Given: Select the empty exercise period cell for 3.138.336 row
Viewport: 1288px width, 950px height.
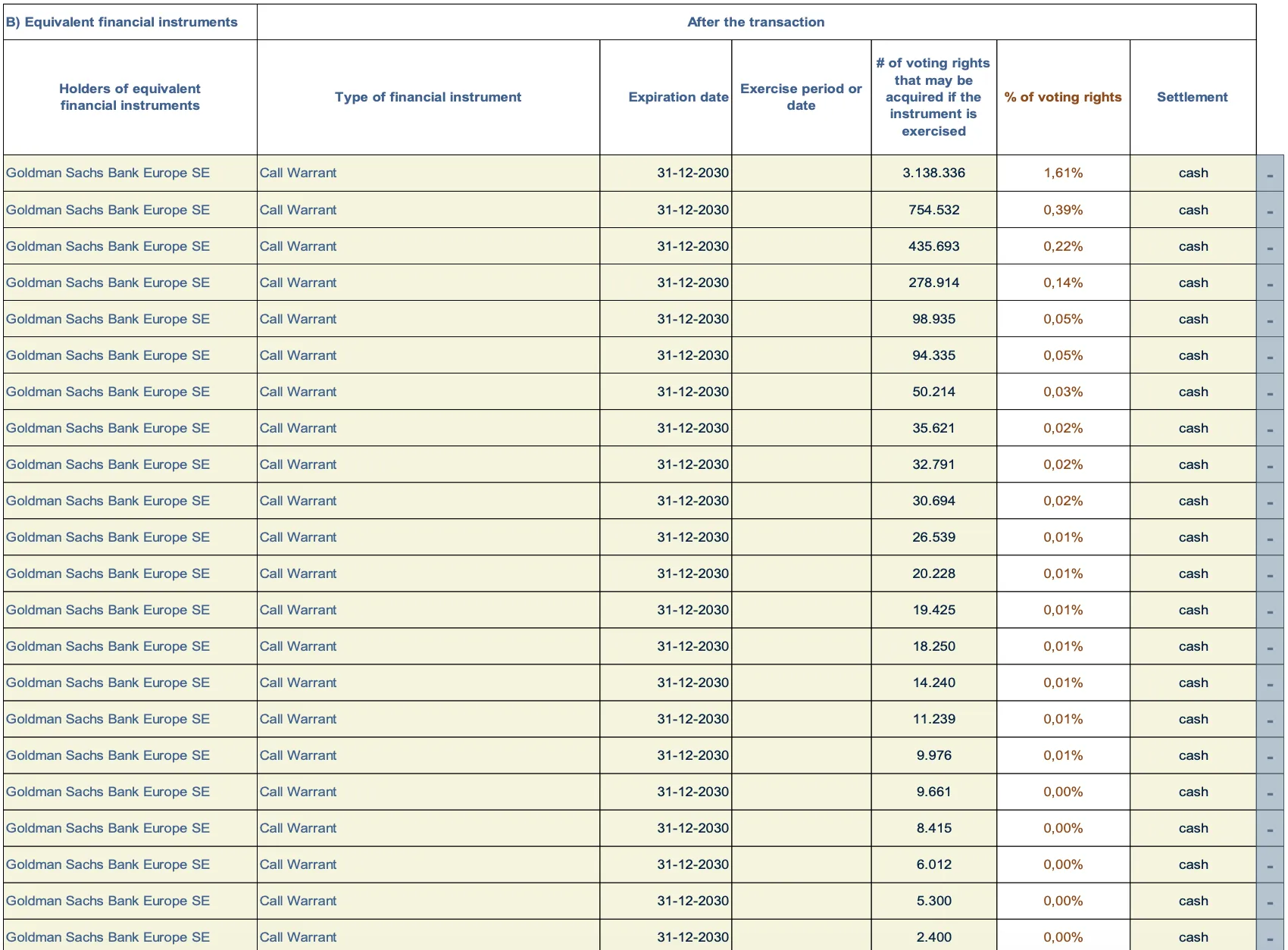Looking at the screenshot, I should point(802,173).
